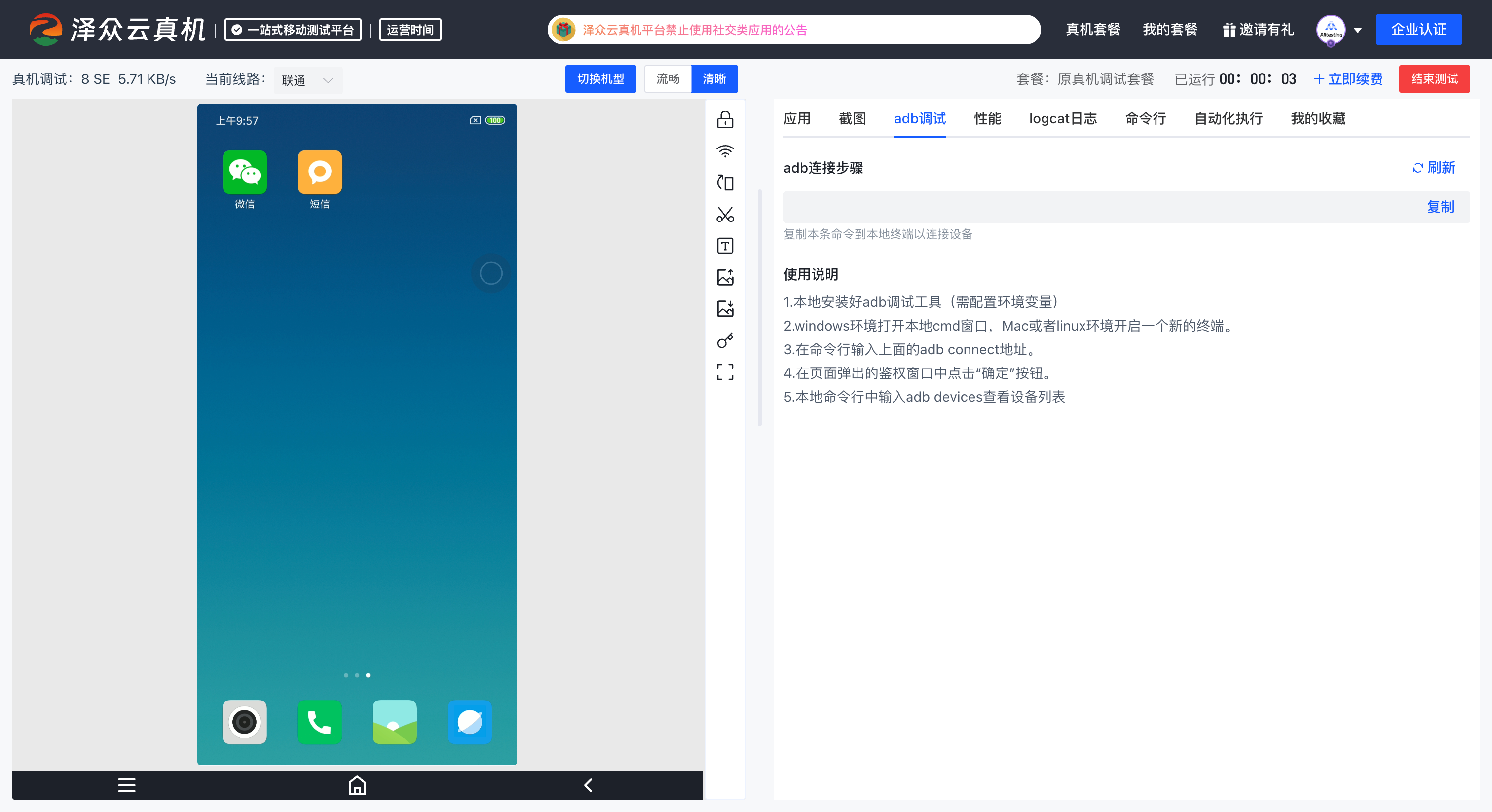This screenshot has height=812, width=1492.
Task: Click the phone's home screen page indicator dots
Action: [357, 675]
